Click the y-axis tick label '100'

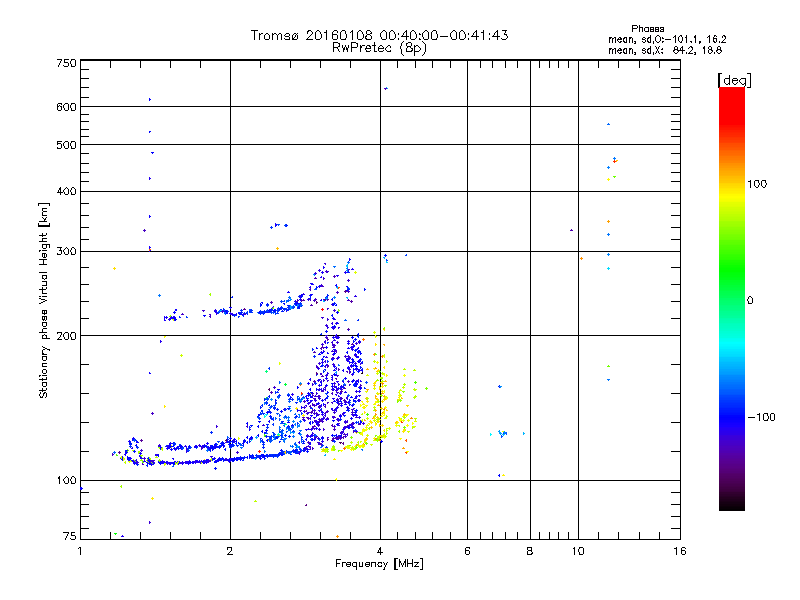tap(67, 481)
